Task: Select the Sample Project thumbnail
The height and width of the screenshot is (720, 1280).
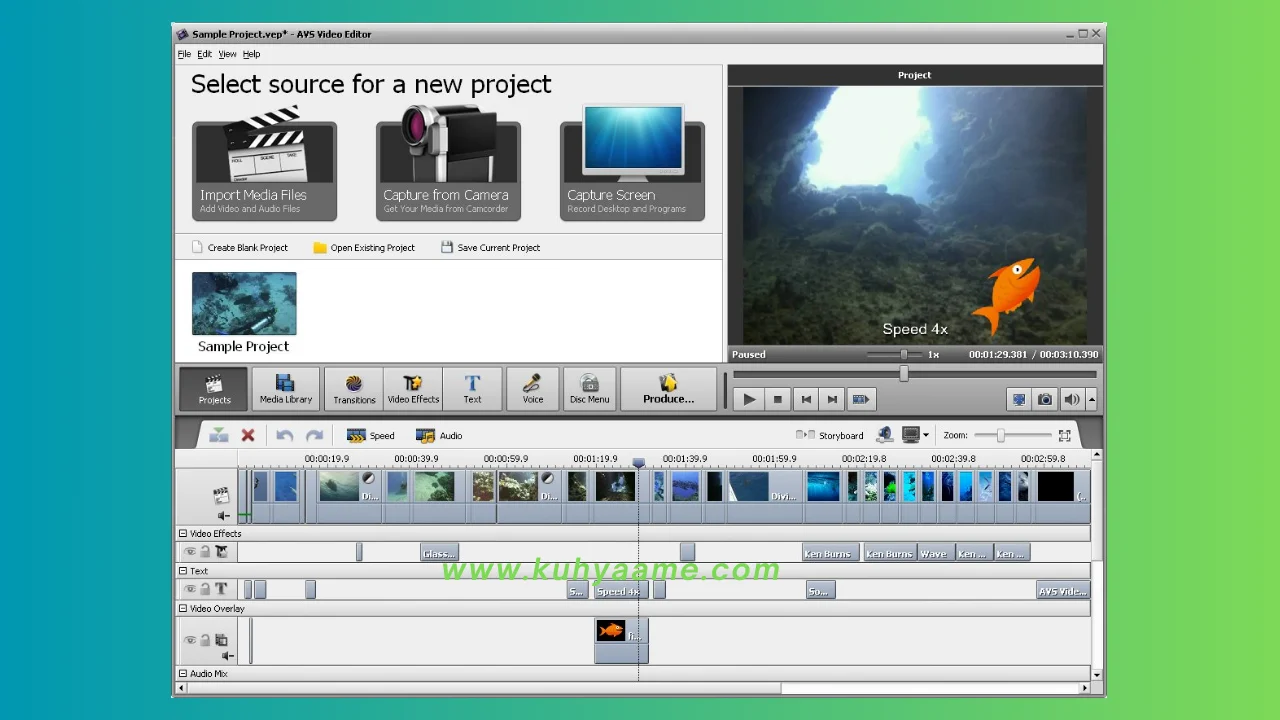Action: pos(244,304)
